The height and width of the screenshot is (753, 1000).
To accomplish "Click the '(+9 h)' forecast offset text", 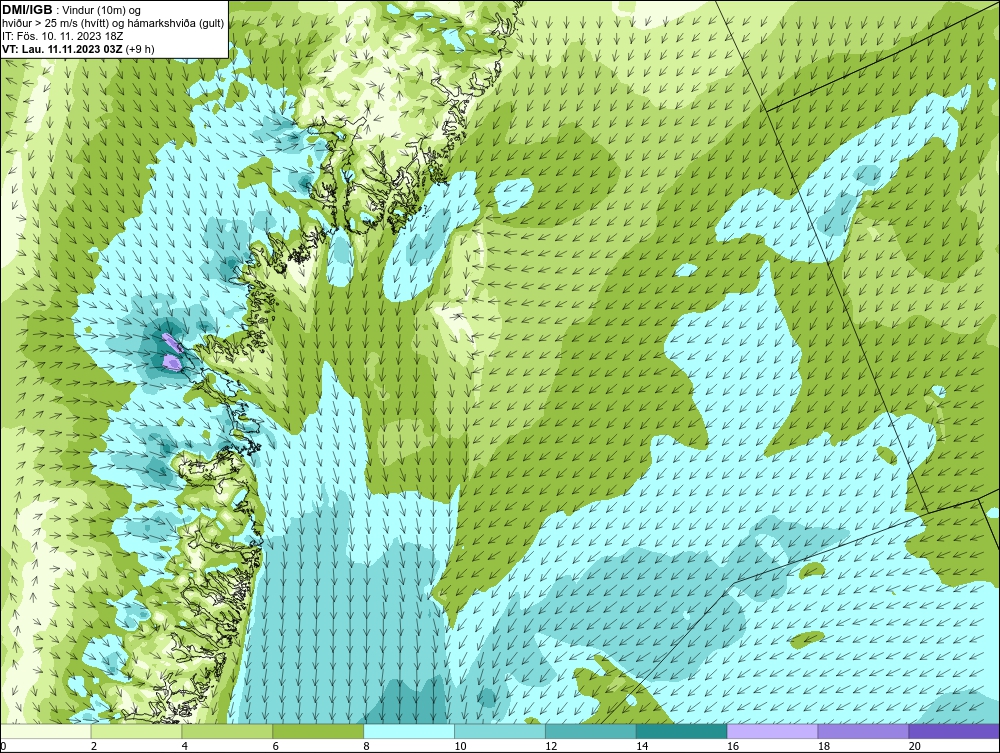I will pyautogui.click(x=140, y=49).
